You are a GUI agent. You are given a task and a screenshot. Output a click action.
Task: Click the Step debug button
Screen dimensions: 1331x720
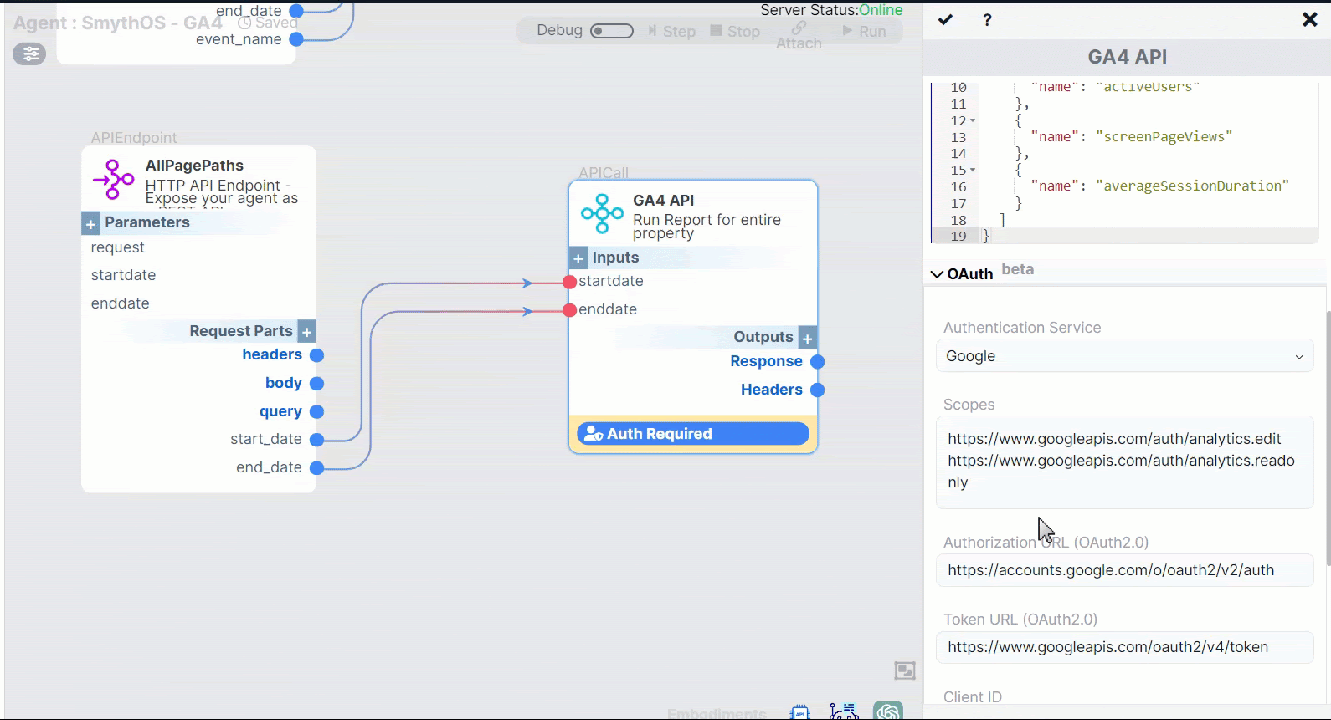pyautogui.click(x=671, y=31)
